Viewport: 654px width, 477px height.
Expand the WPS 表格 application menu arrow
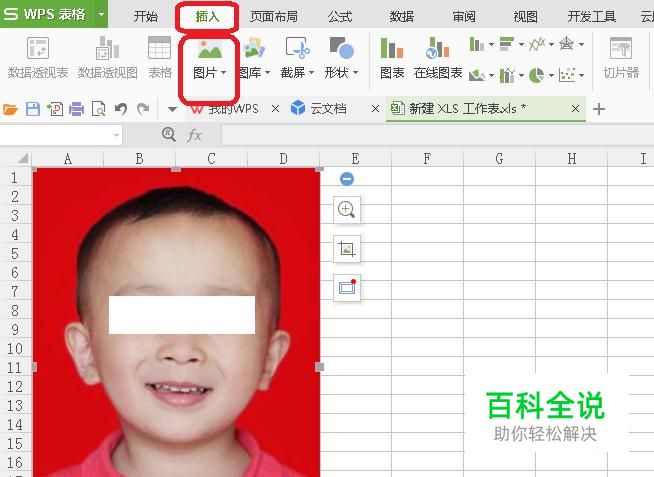pos(101,14)
